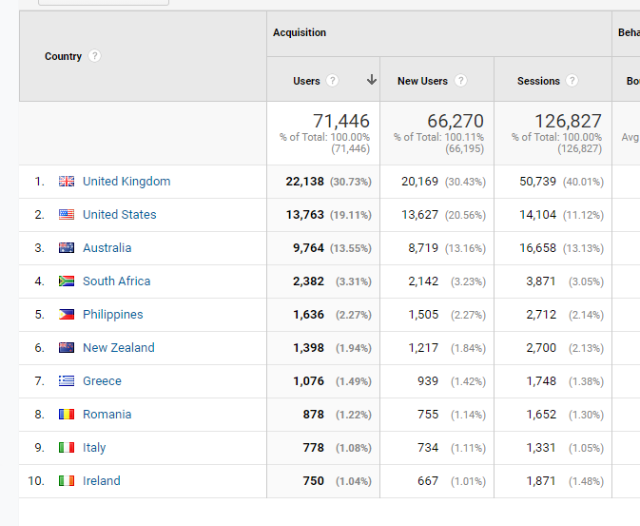This screenshot has width=640, height=526.
Task: Open the New Zealand country link
Action: (118, 348)
